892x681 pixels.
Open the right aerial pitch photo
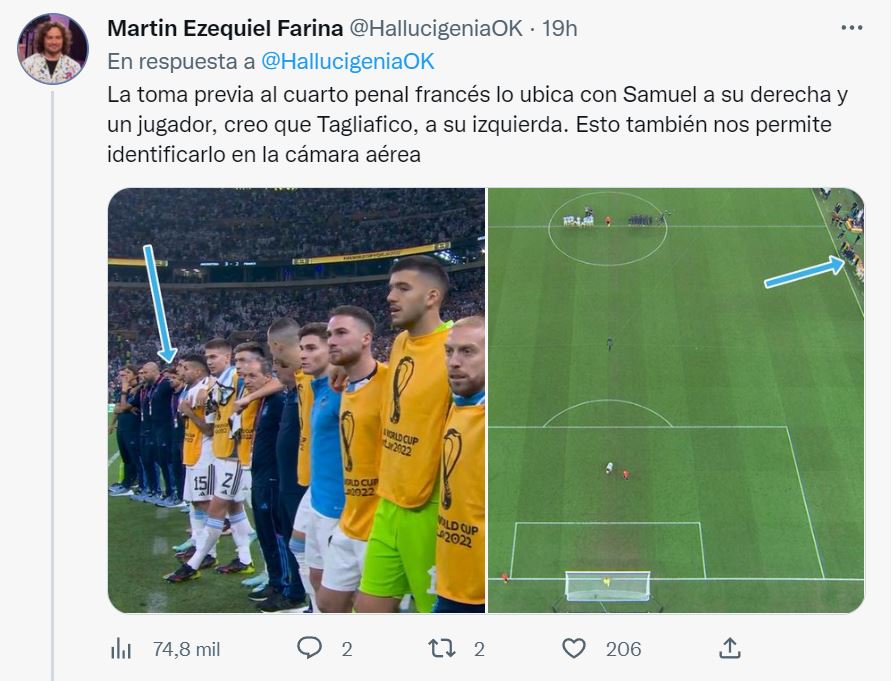(x=675, y=400)
